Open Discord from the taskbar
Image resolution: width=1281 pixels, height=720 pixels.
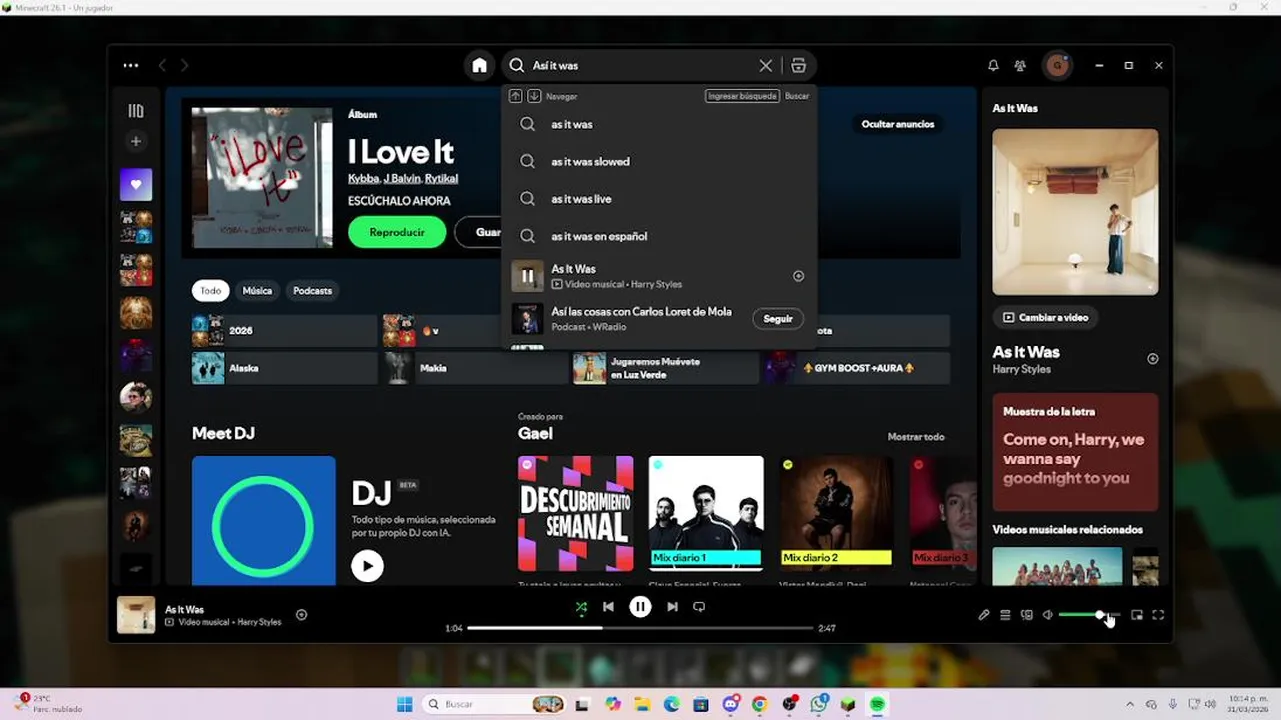pos(731,704)
